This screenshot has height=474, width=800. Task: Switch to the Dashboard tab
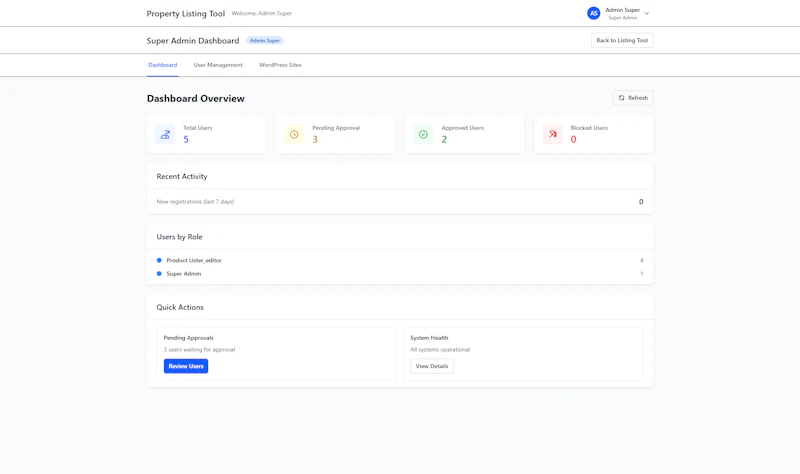(x=163, y=65)
